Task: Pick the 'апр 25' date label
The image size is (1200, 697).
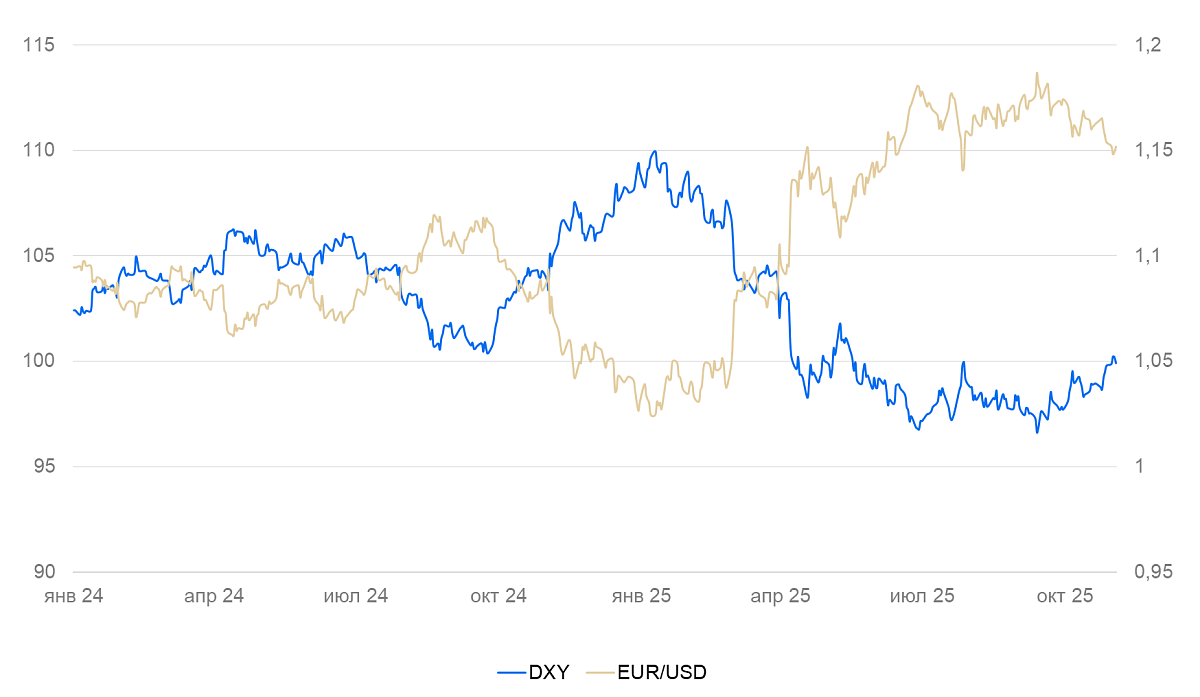Action: tap(781, 596)
